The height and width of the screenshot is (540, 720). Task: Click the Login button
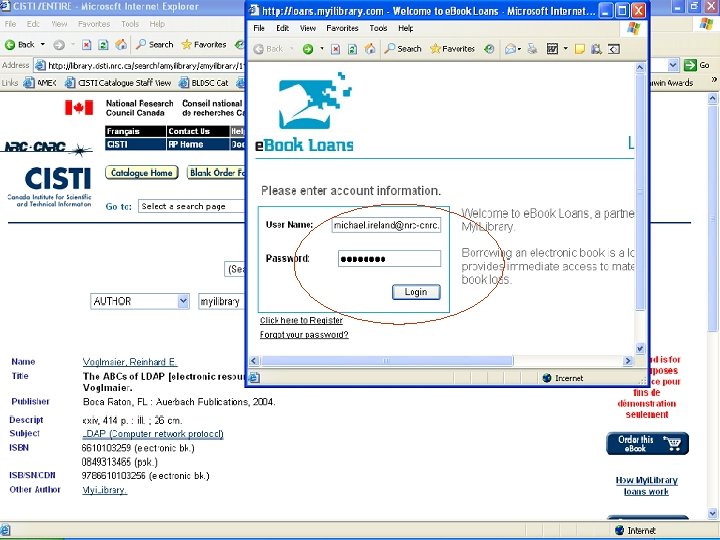(x=416, y=292)
